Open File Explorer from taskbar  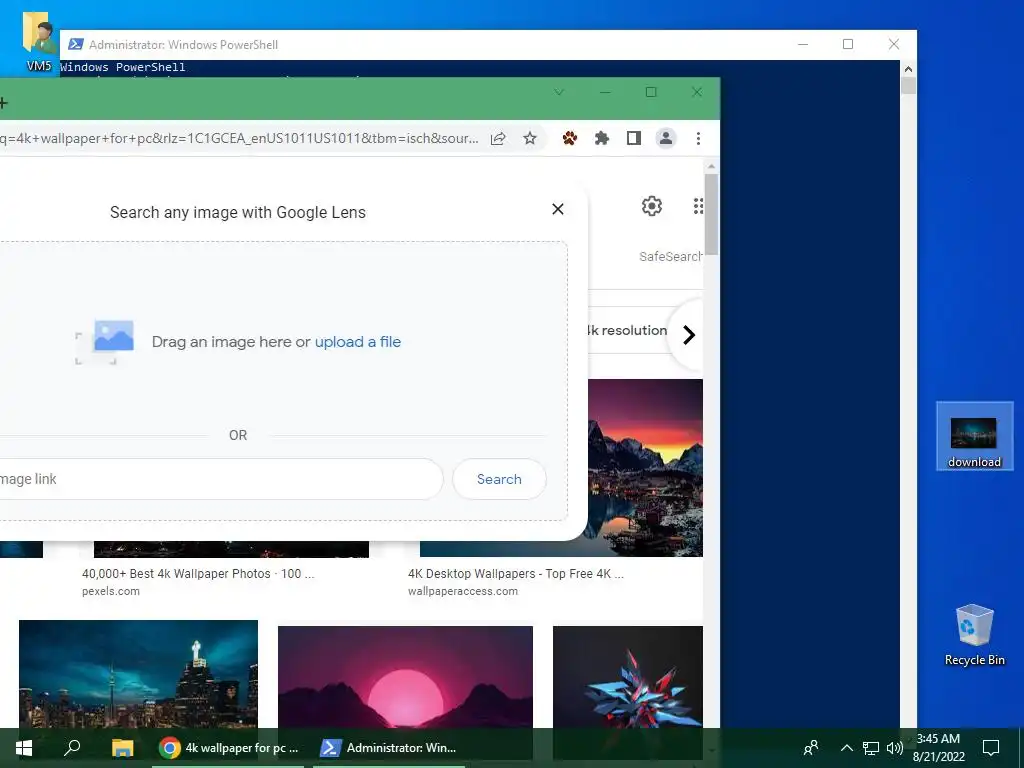122,748
